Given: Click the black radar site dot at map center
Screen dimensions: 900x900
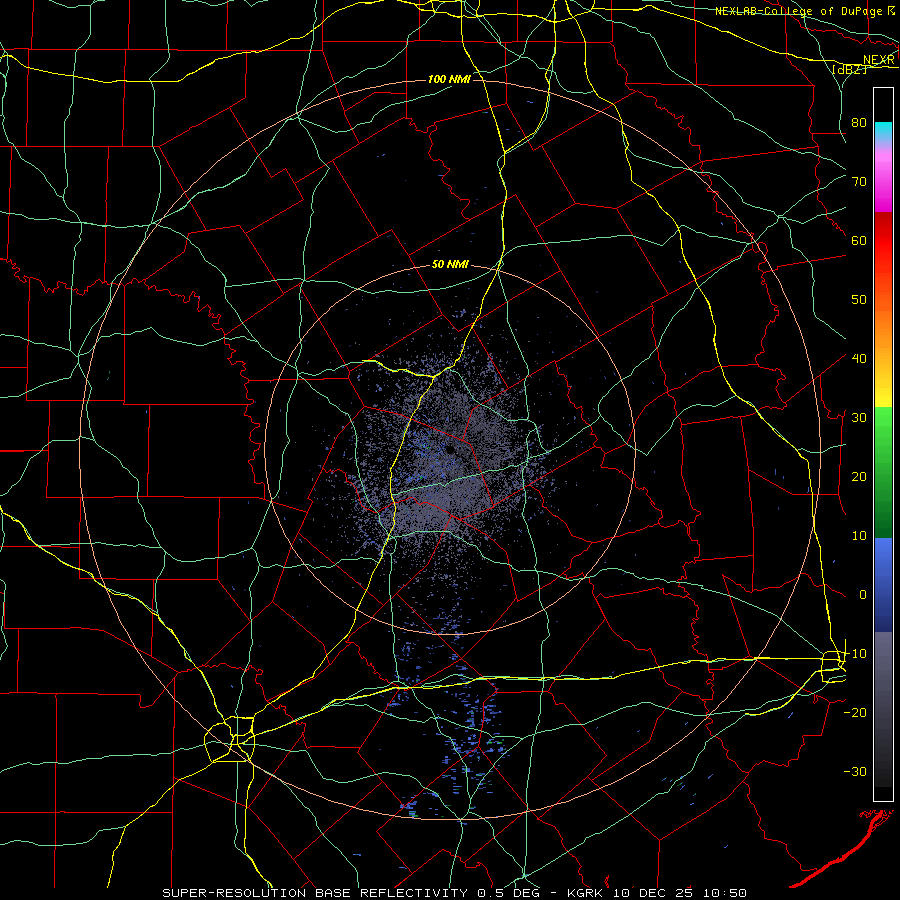Looking at the screenshot, I should pyautogui.click(x=451, y=449).
